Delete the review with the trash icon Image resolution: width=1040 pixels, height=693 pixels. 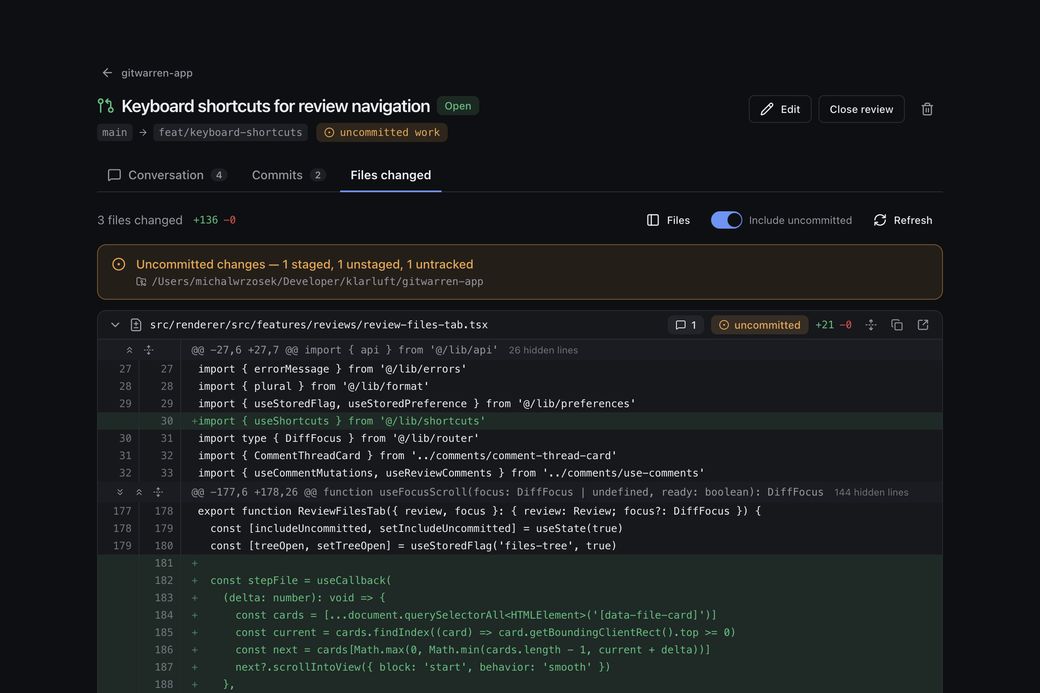click(927, 109)
